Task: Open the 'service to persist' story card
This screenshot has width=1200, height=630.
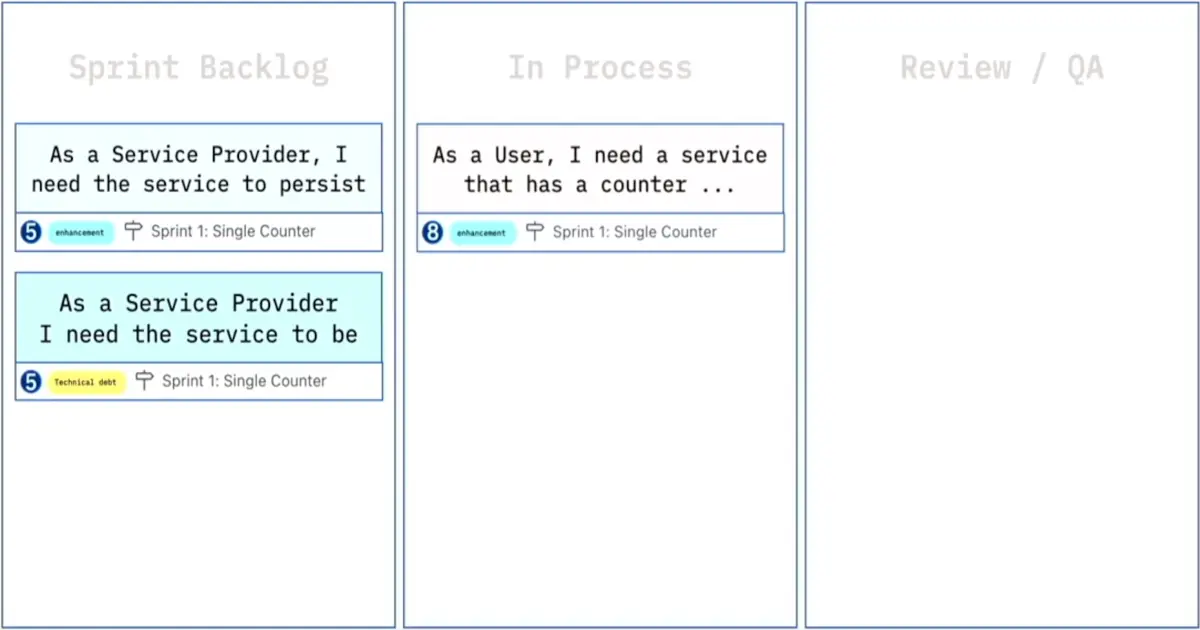Action: point(198,169)
